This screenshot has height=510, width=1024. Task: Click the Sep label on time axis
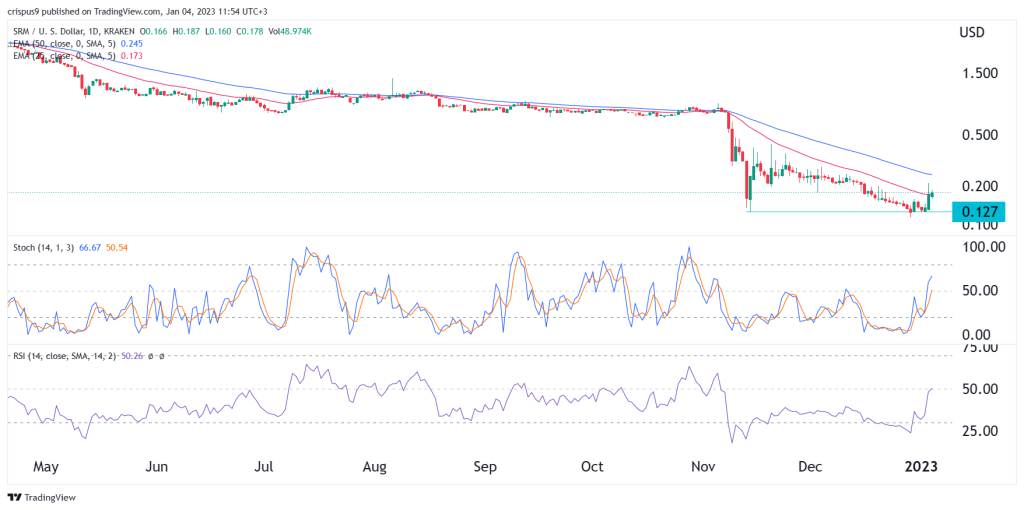coord(485,468)
